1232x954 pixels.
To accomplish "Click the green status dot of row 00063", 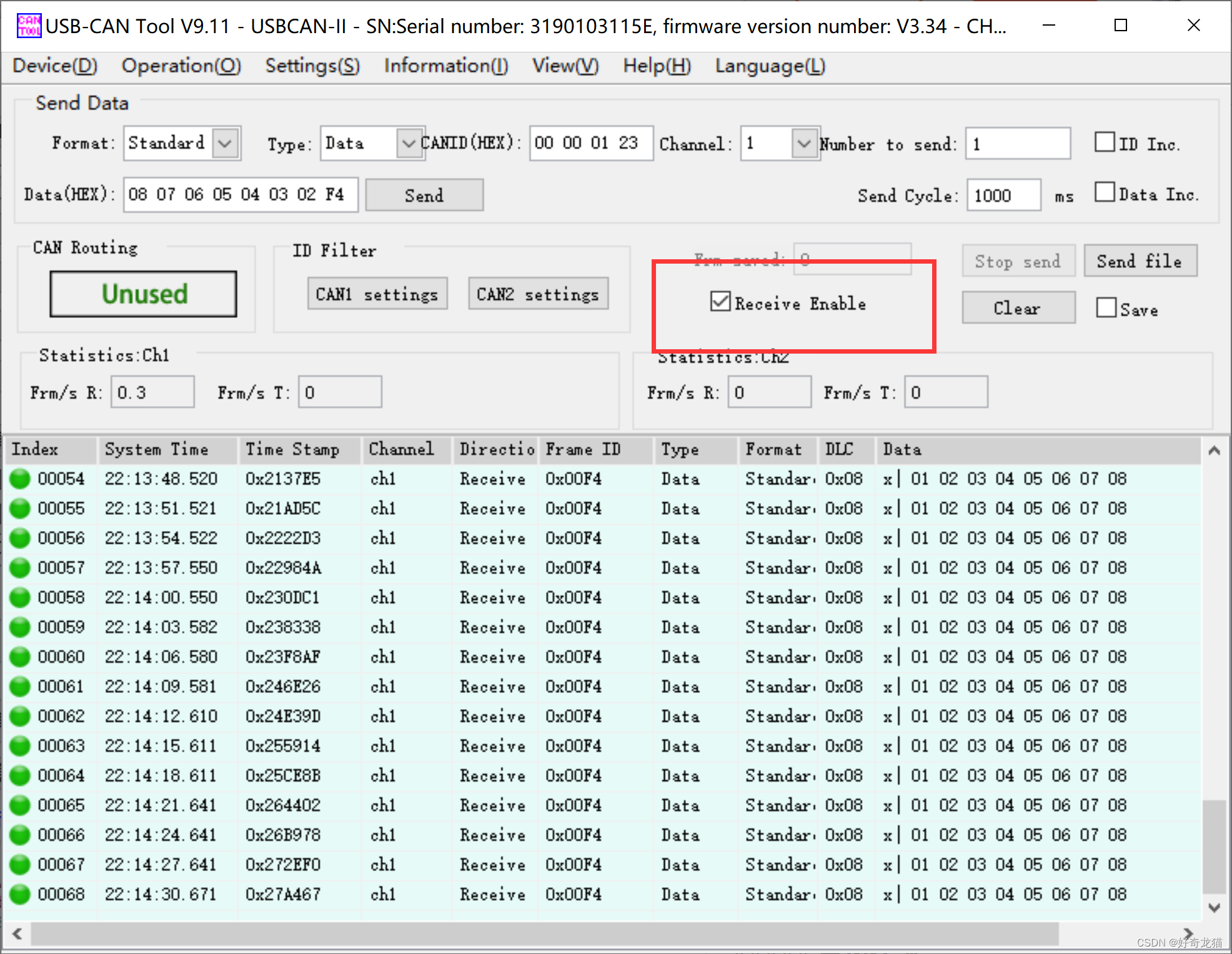I will pyautogui.click(x=20, y=746).
